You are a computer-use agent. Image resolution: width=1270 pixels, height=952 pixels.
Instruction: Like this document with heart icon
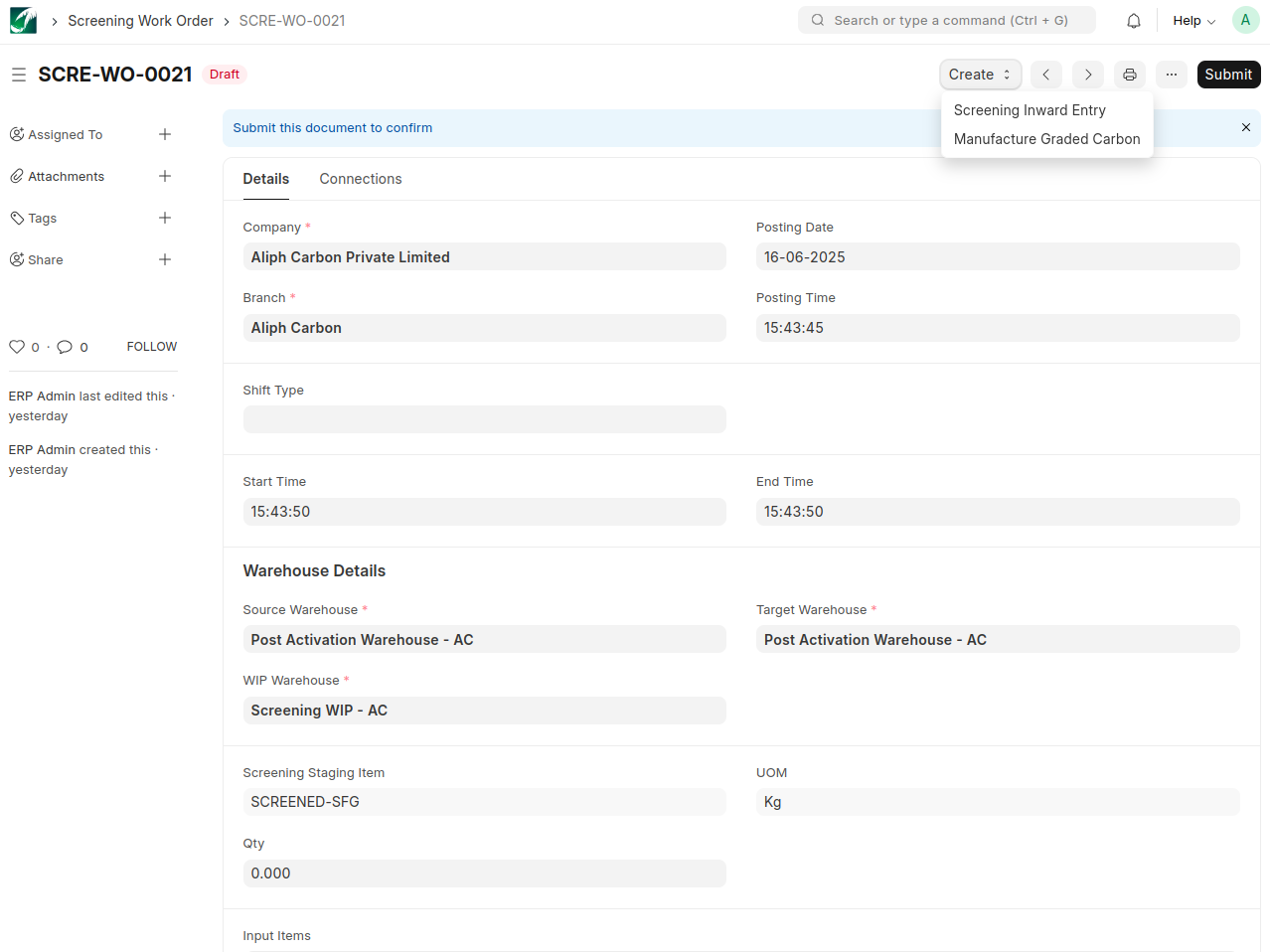tap(17, 347)
